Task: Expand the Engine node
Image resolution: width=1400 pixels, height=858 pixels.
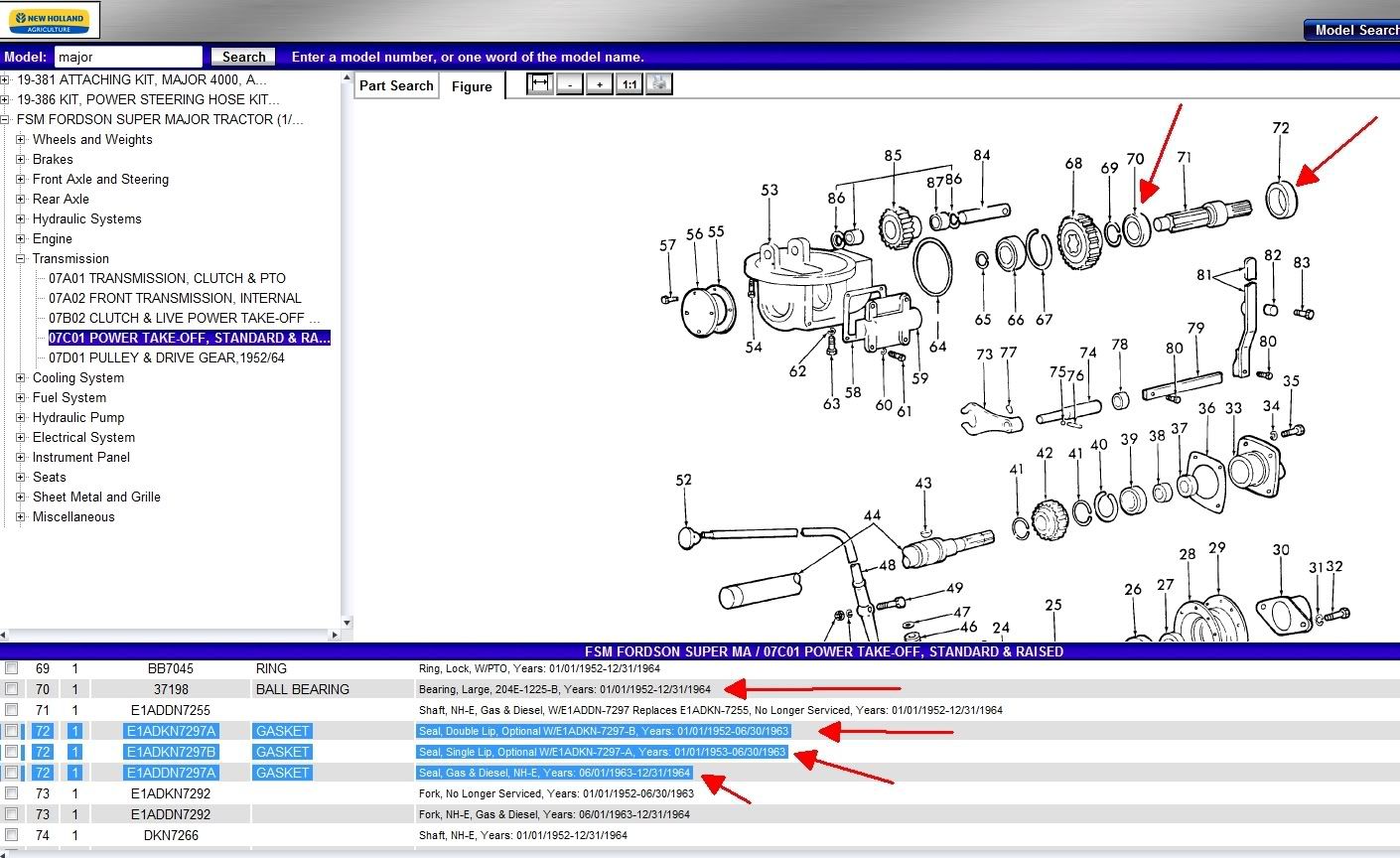Action: click(x=21, y=238)
